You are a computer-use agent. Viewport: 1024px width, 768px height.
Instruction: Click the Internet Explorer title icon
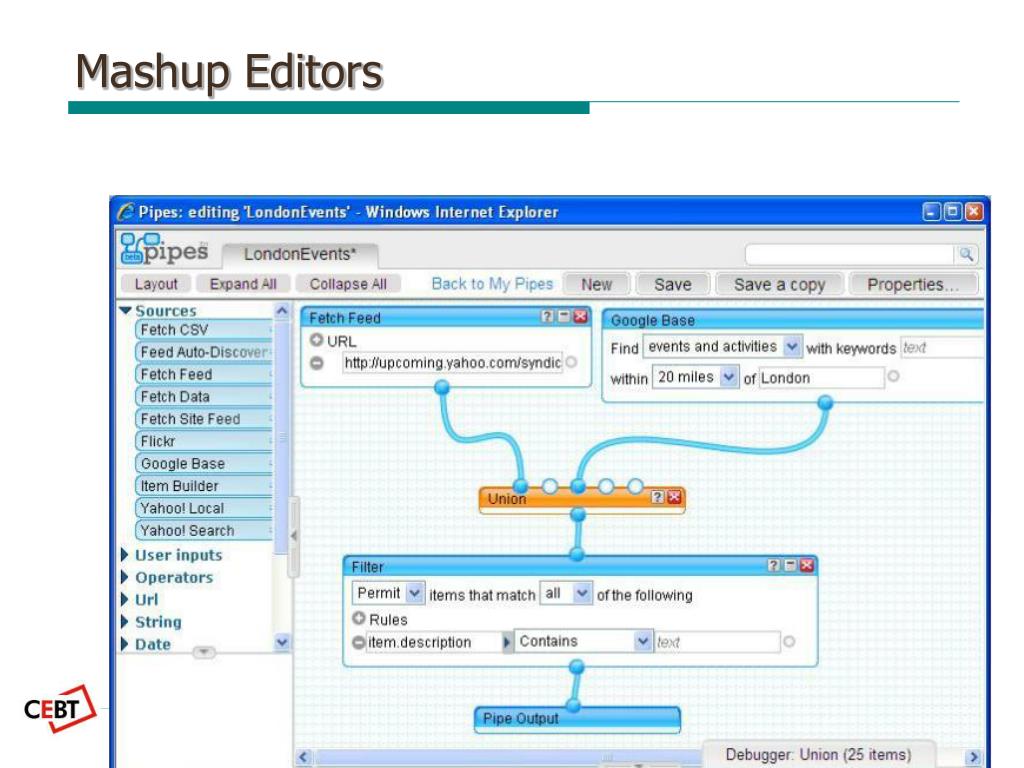tap(125, 212)
